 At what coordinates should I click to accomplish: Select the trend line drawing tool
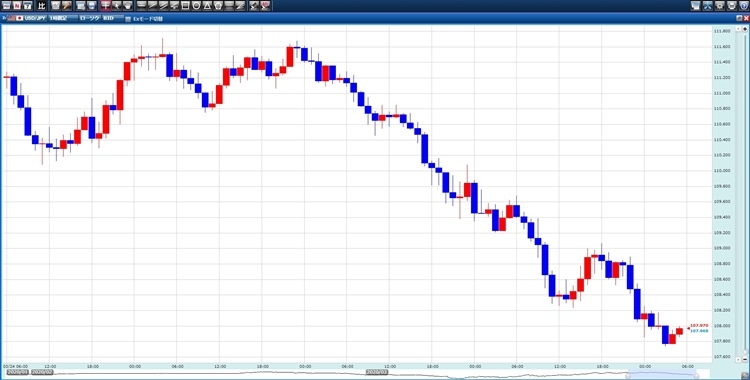coord(153,6)
